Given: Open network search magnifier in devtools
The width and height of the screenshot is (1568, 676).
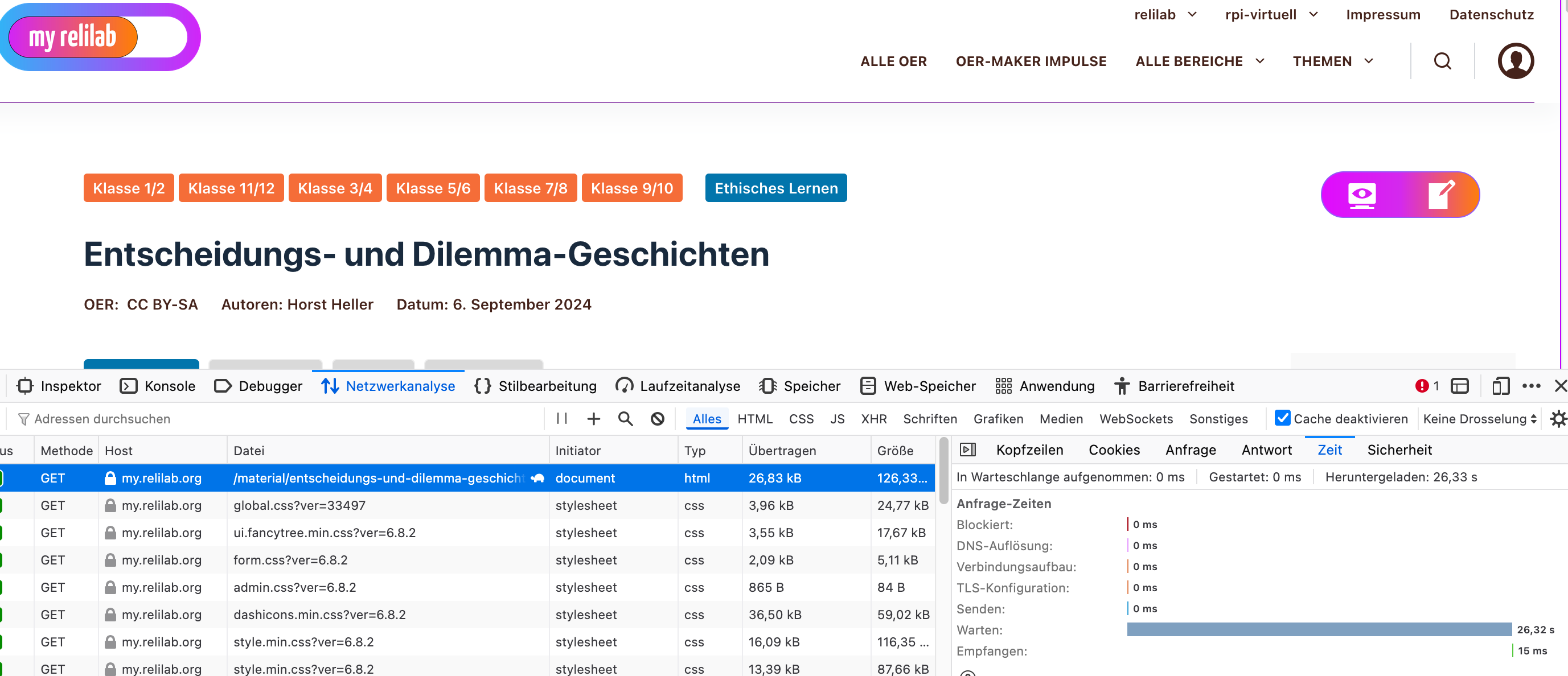Looking at the screenshot, I should click(625, 419).
